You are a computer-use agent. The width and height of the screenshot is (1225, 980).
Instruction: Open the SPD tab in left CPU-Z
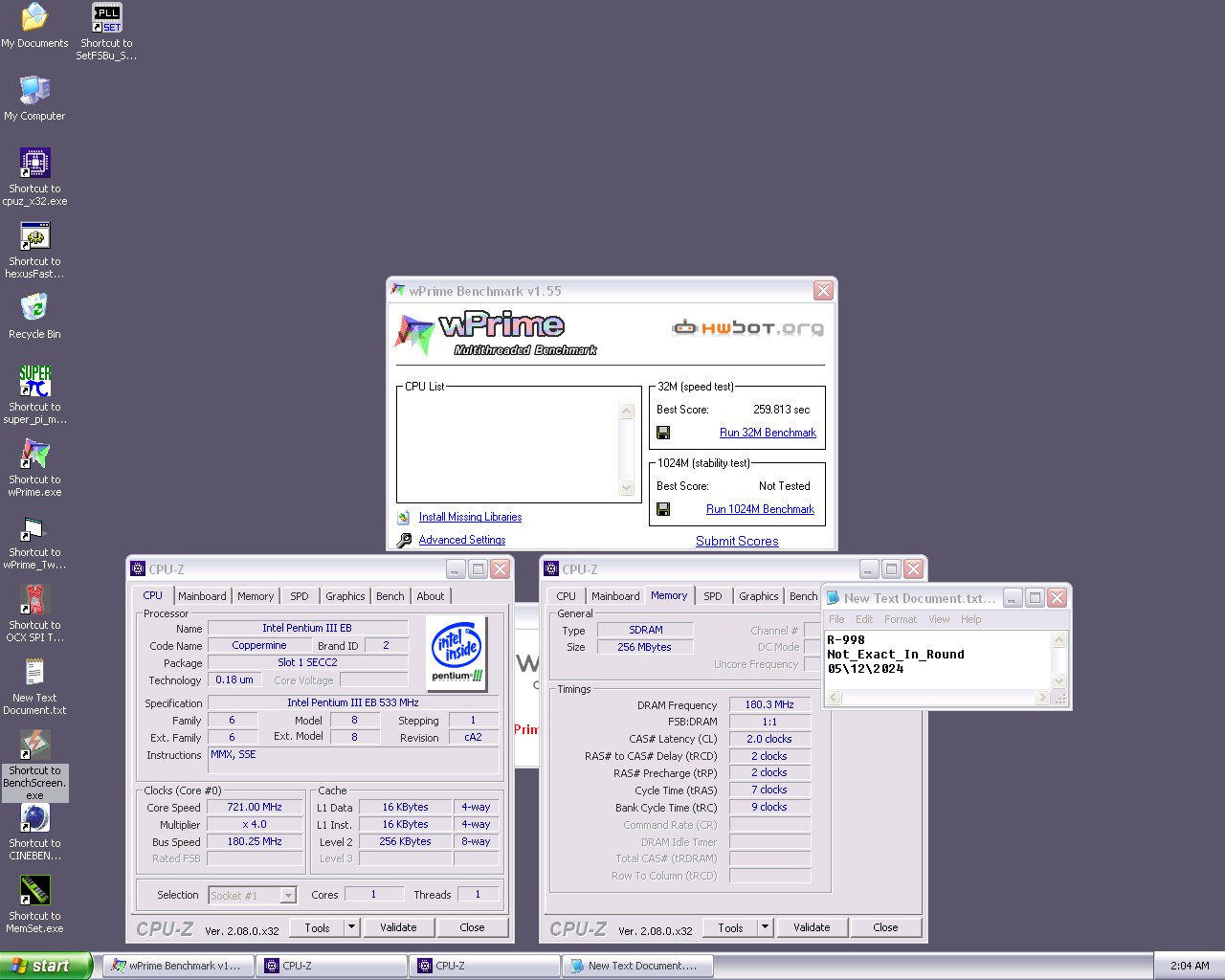(x=300, y=596)
